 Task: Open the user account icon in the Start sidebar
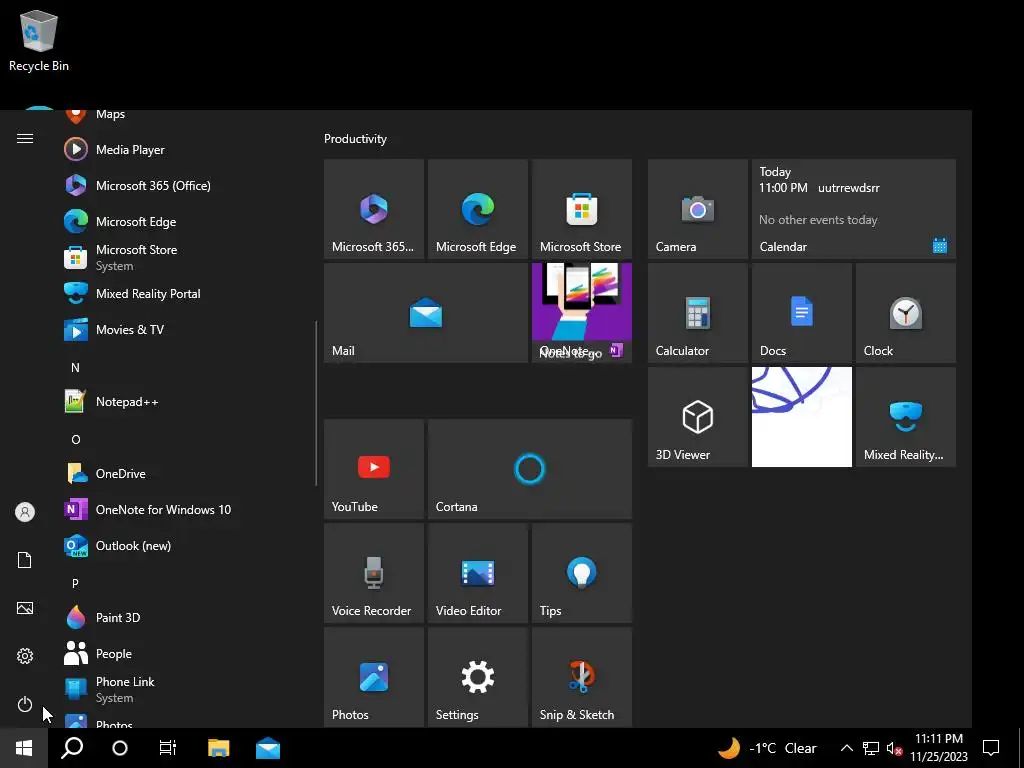click(x=25, y=512)
